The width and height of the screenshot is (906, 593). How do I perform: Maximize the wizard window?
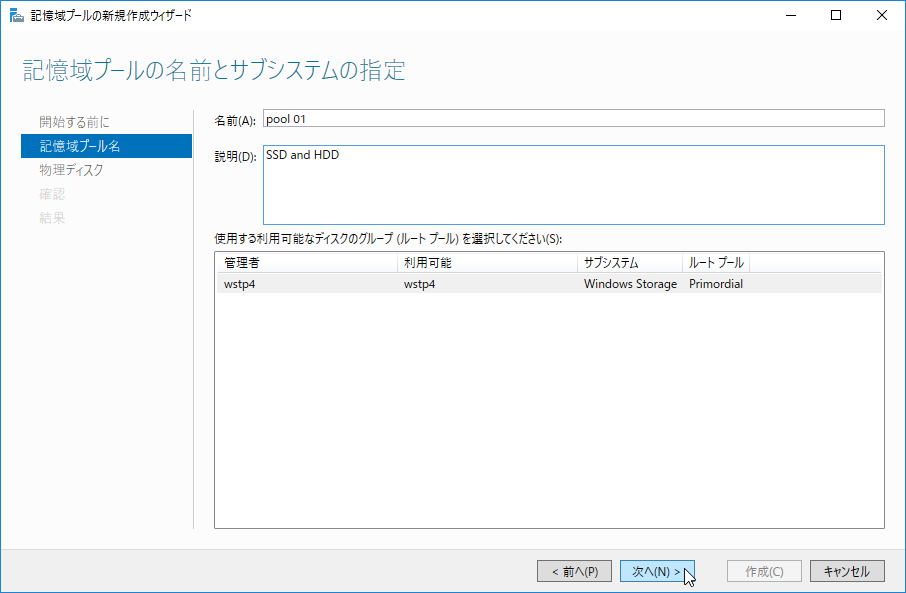(836, 16)
